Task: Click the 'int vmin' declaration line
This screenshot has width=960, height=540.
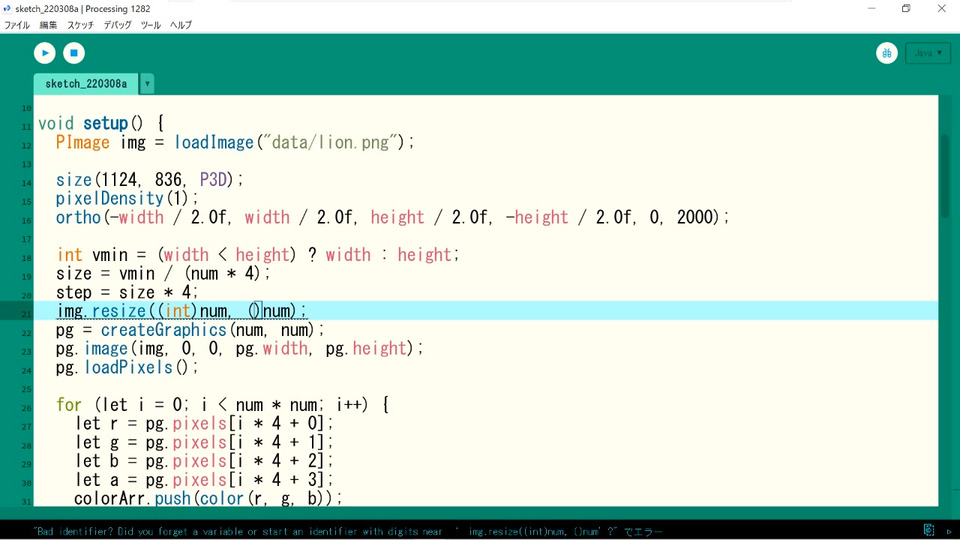Action: [x=258, y=255]
